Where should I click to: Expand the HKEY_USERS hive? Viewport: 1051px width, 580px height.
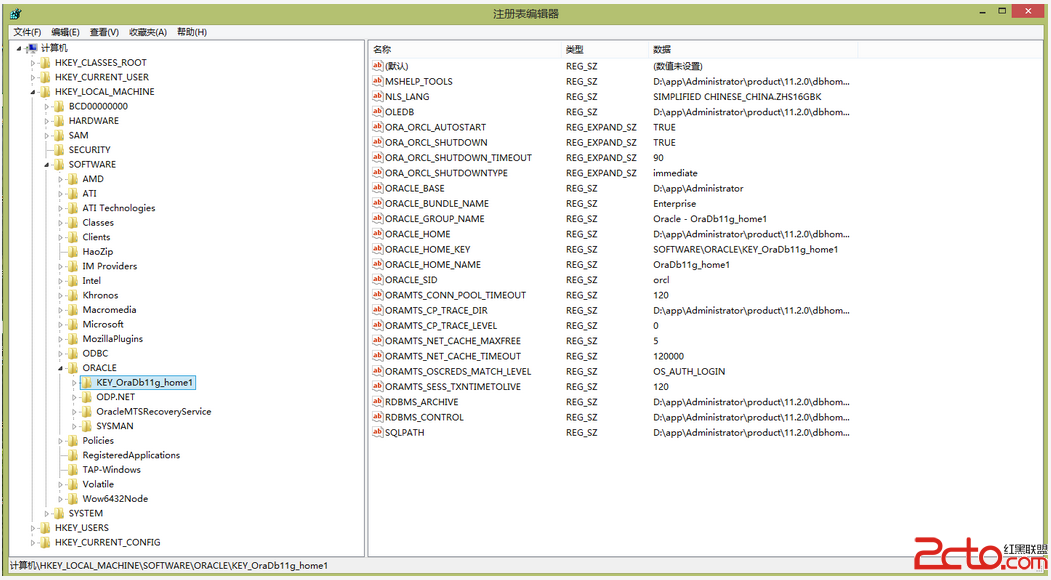(x=33, y=528)
